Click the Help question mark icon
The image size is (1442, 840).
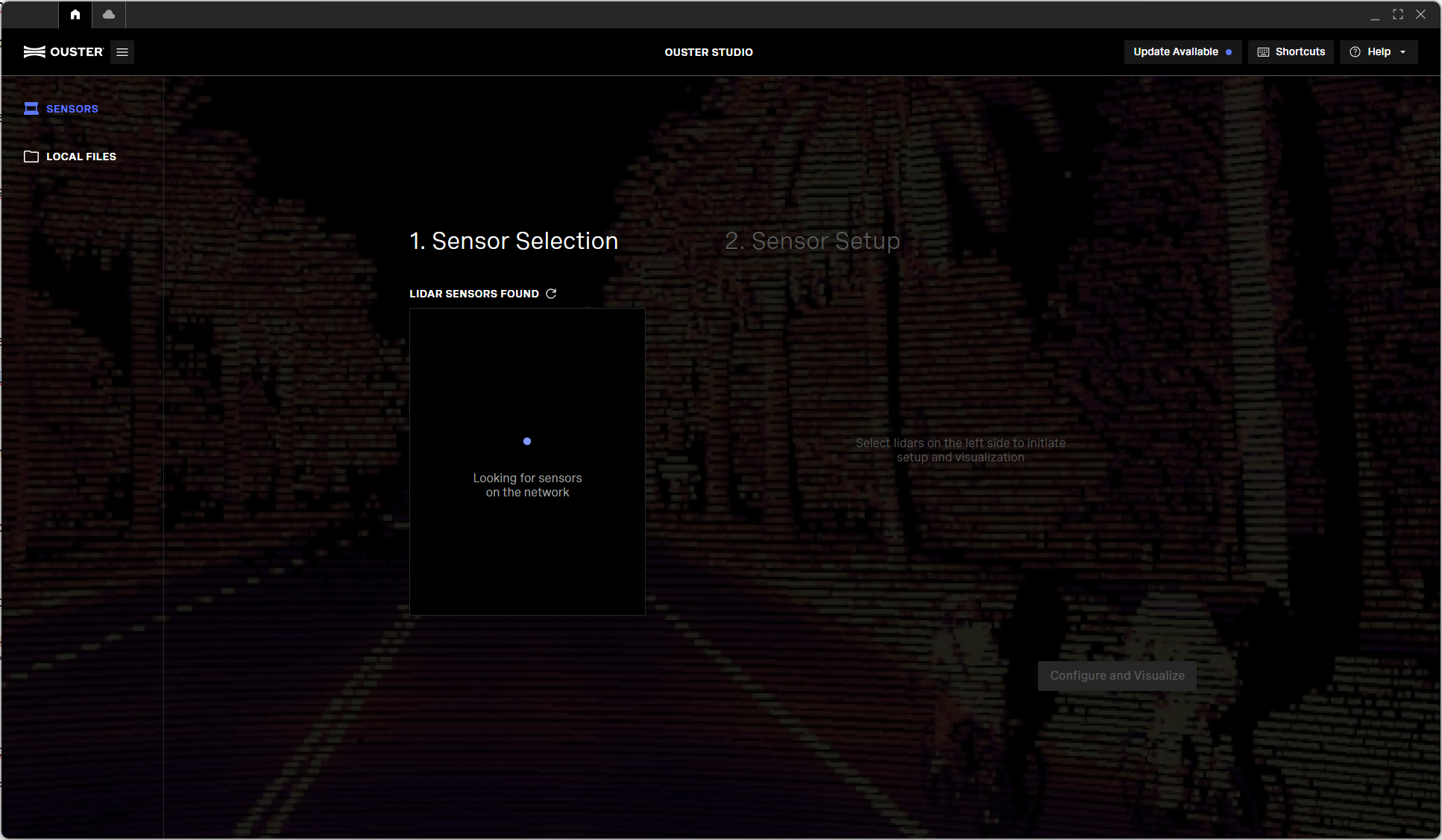[x=1356, y=52]
